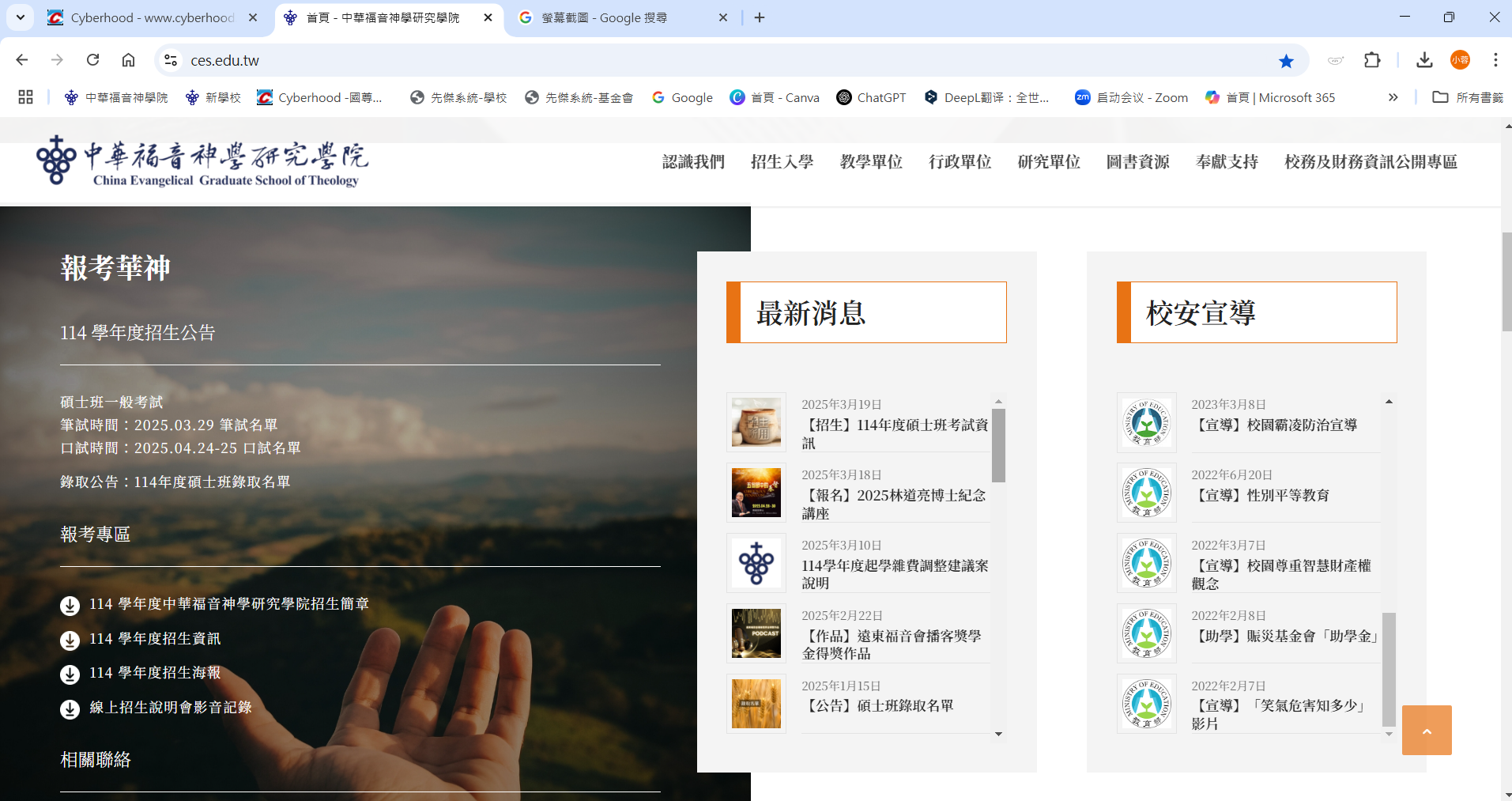The image size is (1512, 801).
Task: Open 【公告】碩士班錄取名單 news
Action: tap(877, 706)
